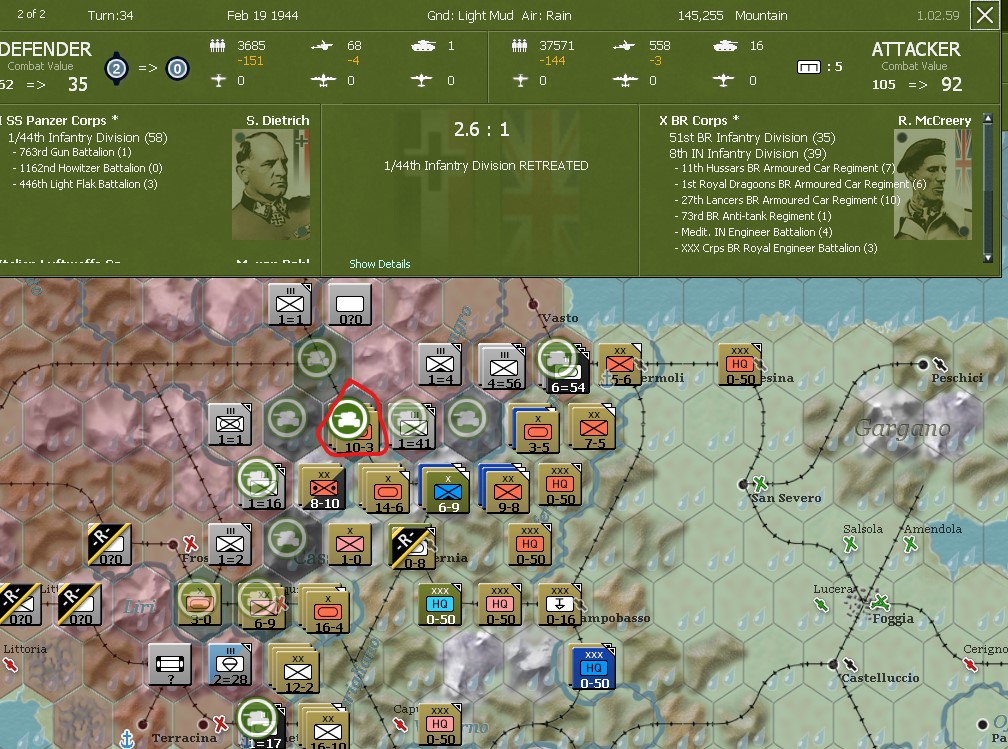Select 51st BR Infantry Division (35)
This screenshot has width=1008, height=749.
click(x=752, y=138)
